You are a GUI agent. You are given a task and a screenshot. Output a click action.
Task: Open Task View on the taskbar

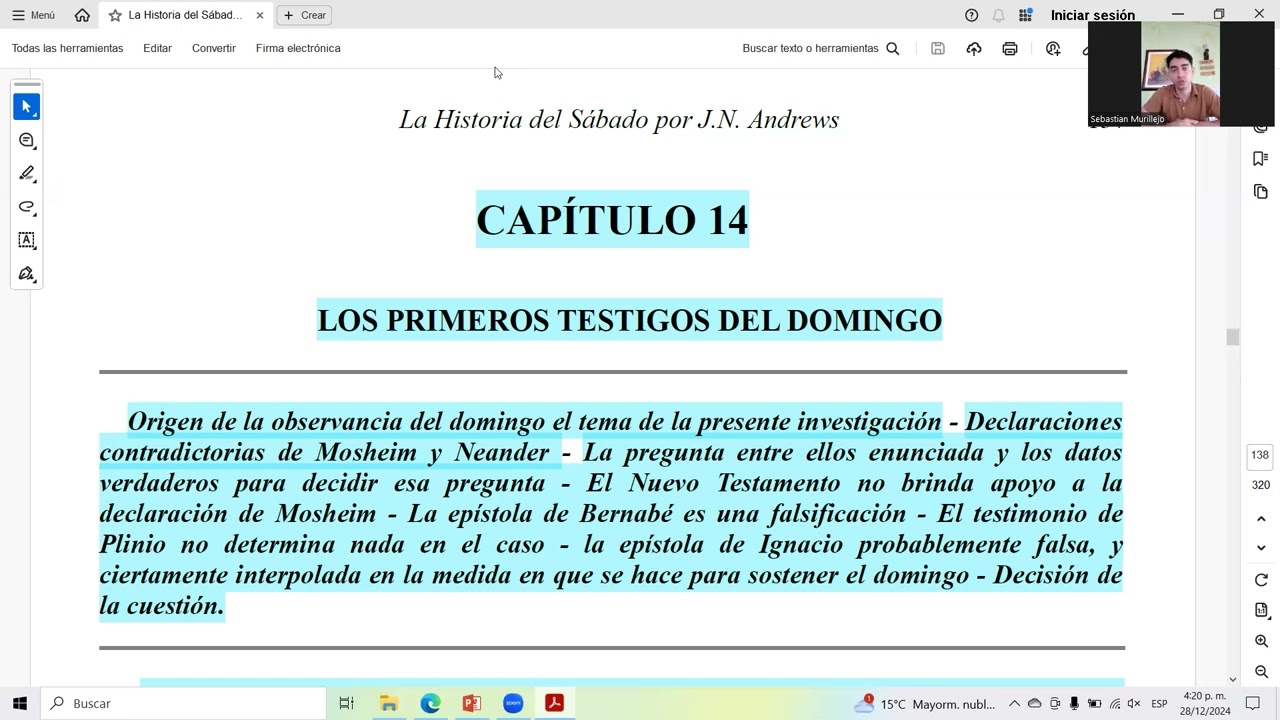click(x=347, y=703)
